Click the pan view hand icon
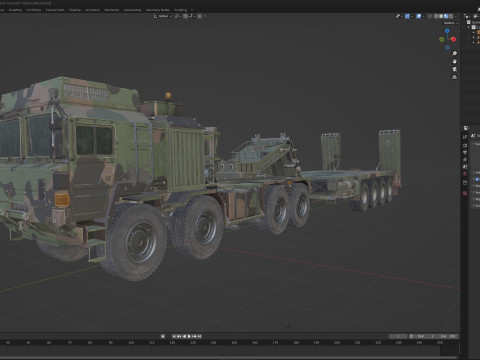 point(454,61)
